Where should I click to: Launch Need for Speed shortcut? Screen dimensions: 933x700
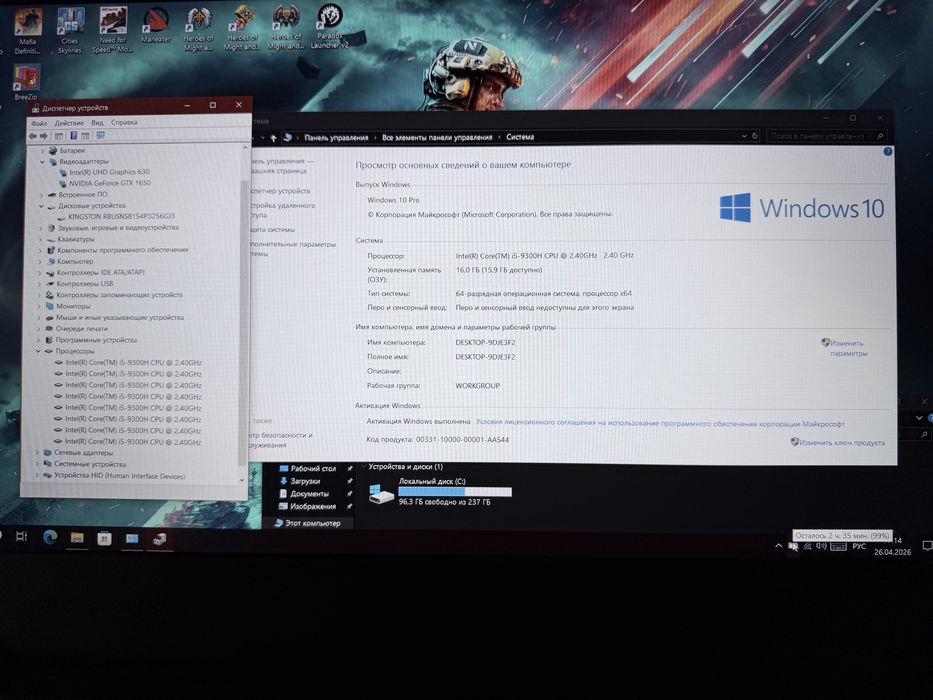(113, 29)
